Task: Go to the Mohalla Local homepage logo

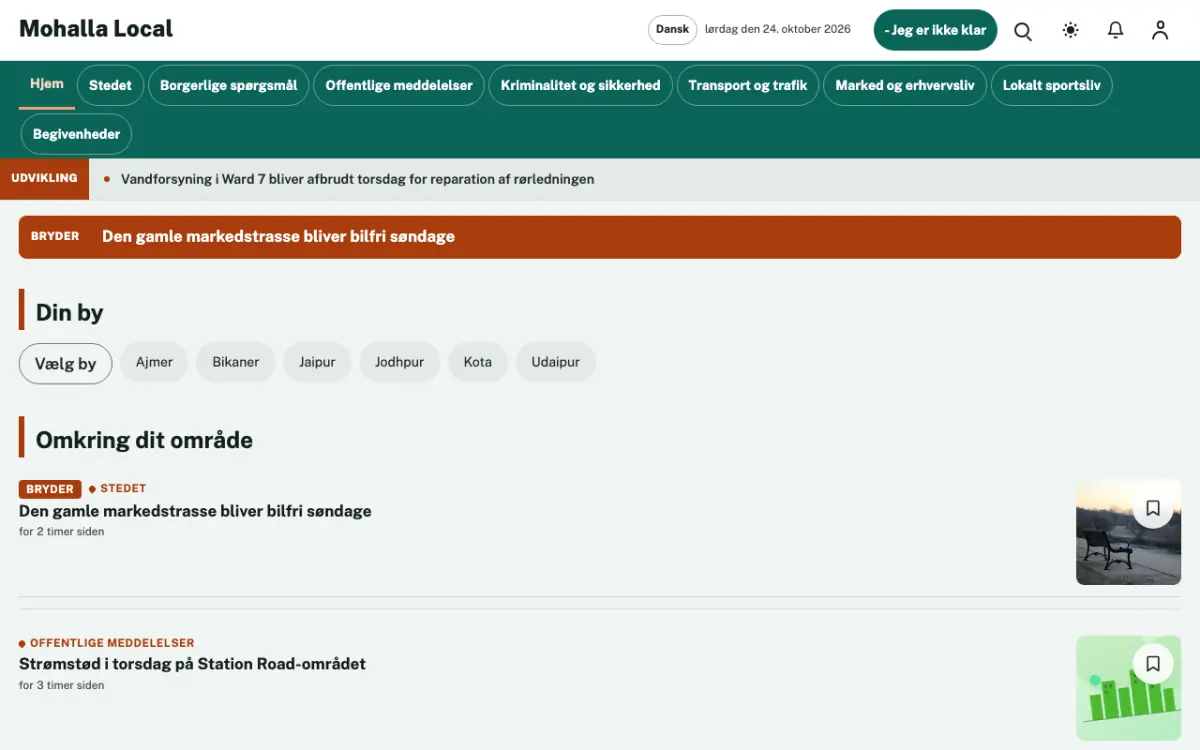Action: pos(96,29)
